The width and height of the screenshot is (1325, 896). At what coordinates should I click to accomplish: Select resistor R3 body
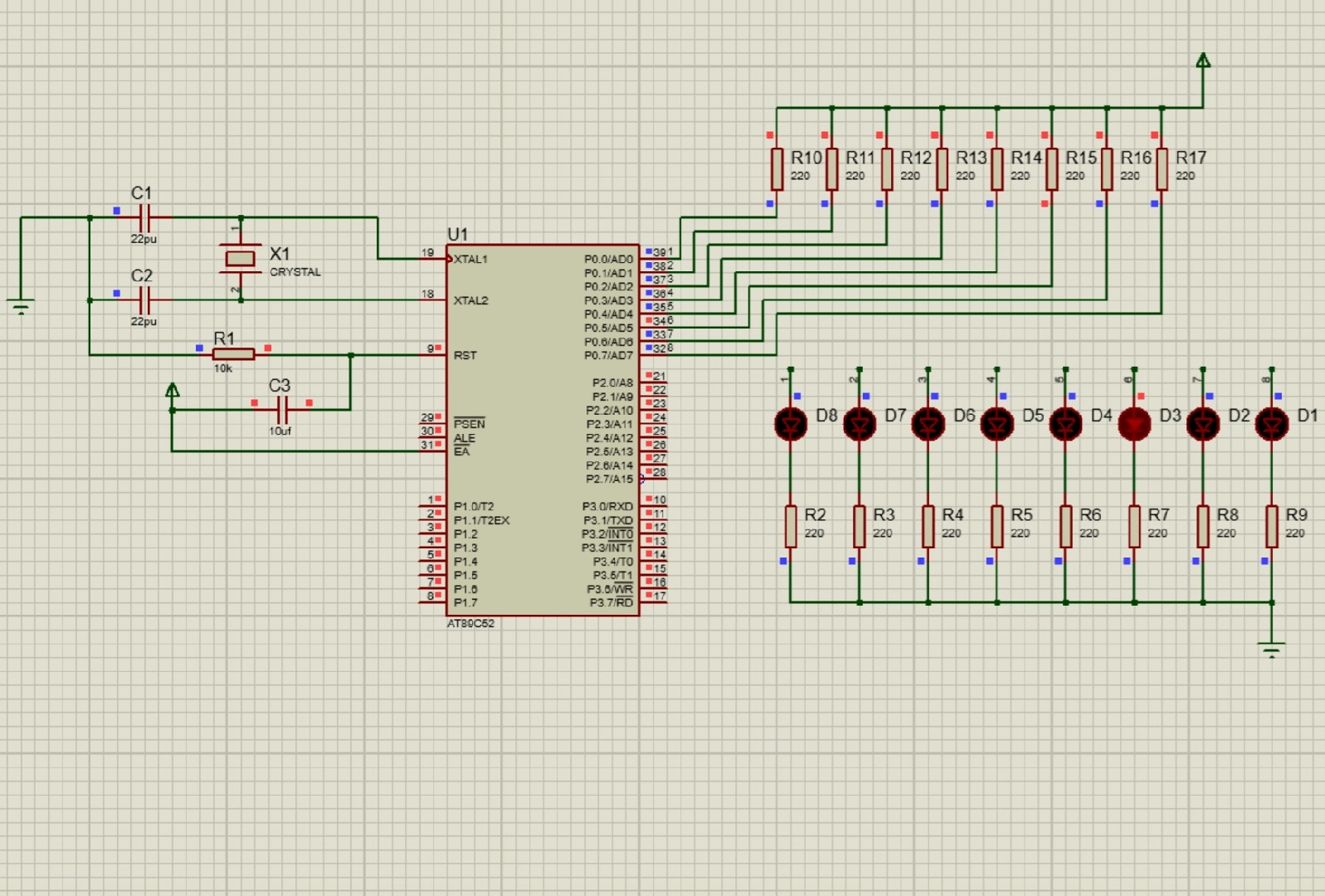860,527
